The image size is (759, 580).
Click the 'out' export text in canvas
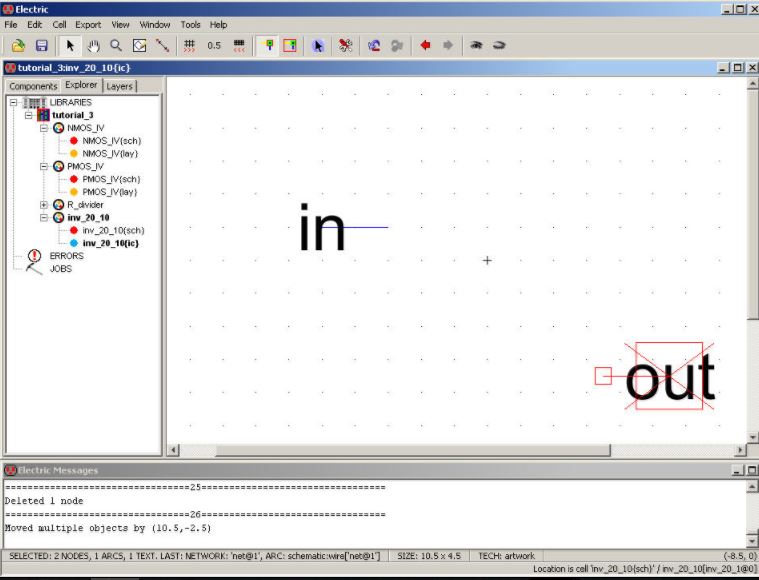point(670,379)
